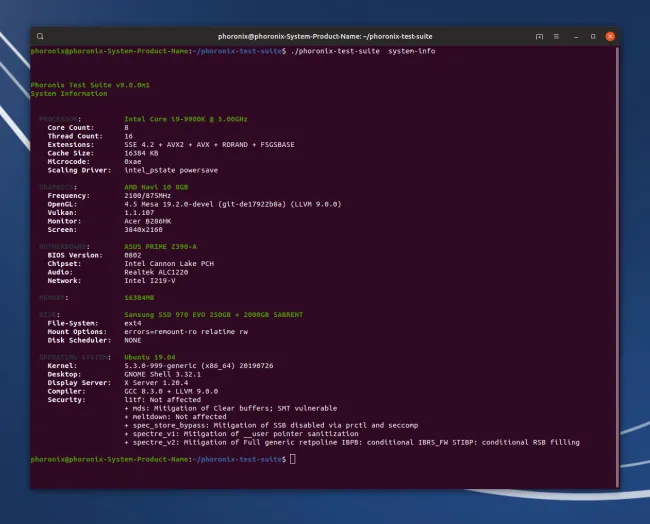This screenshot has height=524, width=650.
Task: Open the terminal hamburger menu
Action: pyautogui.click(x=558, y=36)
